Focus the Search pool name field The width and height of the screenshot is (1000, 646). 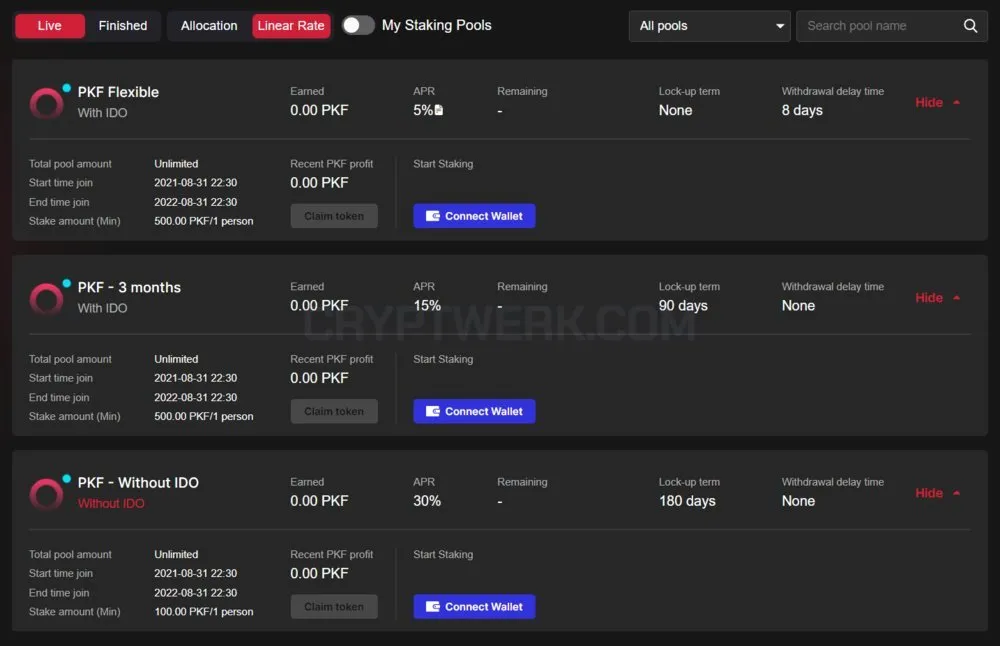click(x=880, y=26)
